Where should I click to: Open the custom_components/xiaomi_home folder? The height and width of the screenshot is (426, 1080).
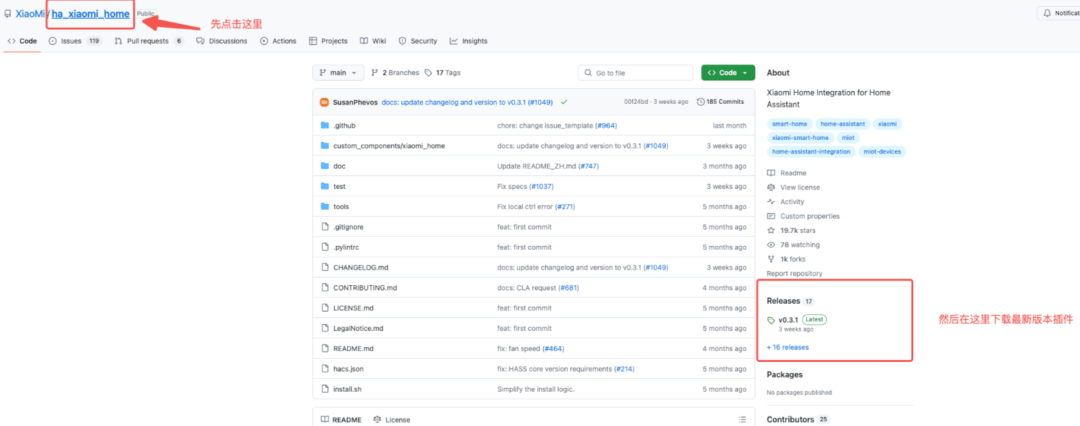point(388,145)
